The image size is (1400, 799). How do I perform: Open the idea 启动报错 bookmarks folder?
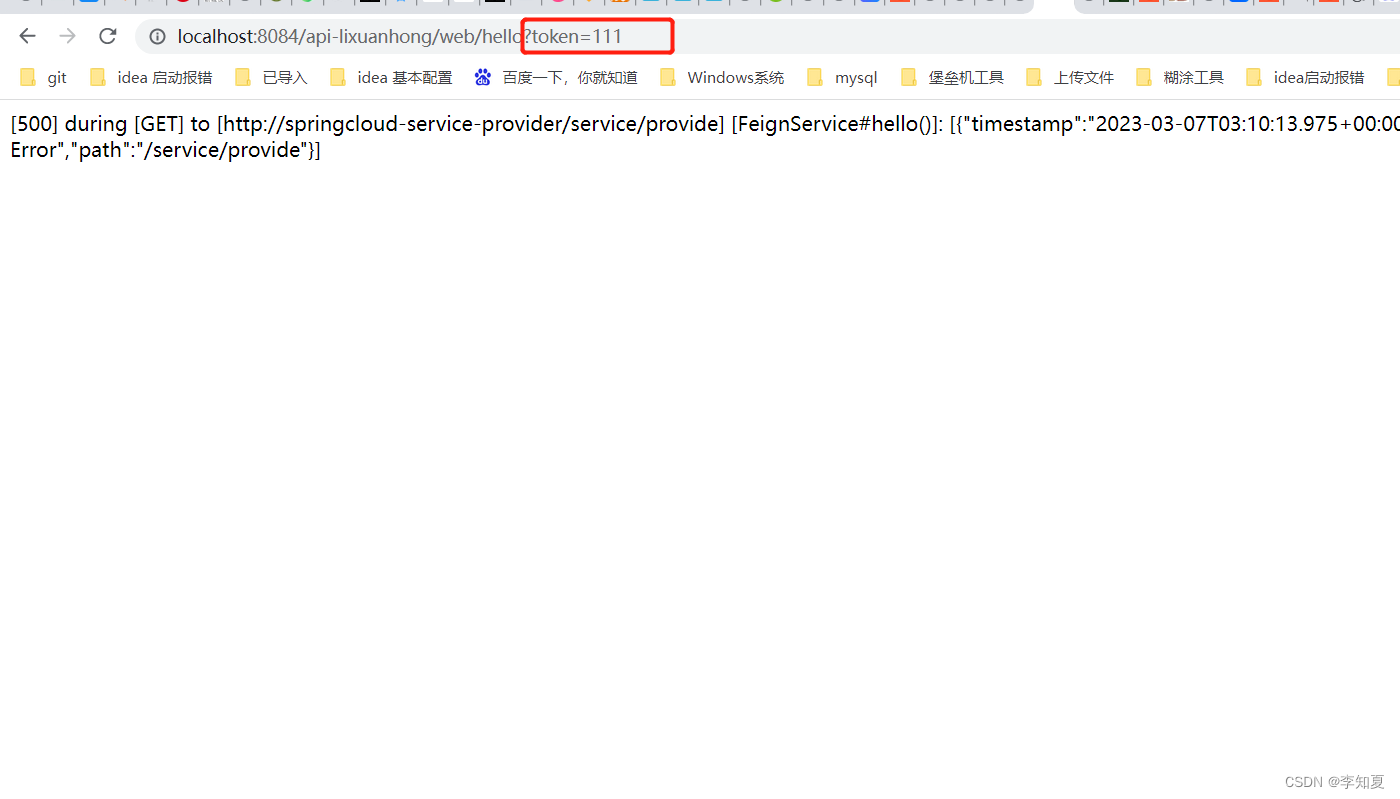164,77
